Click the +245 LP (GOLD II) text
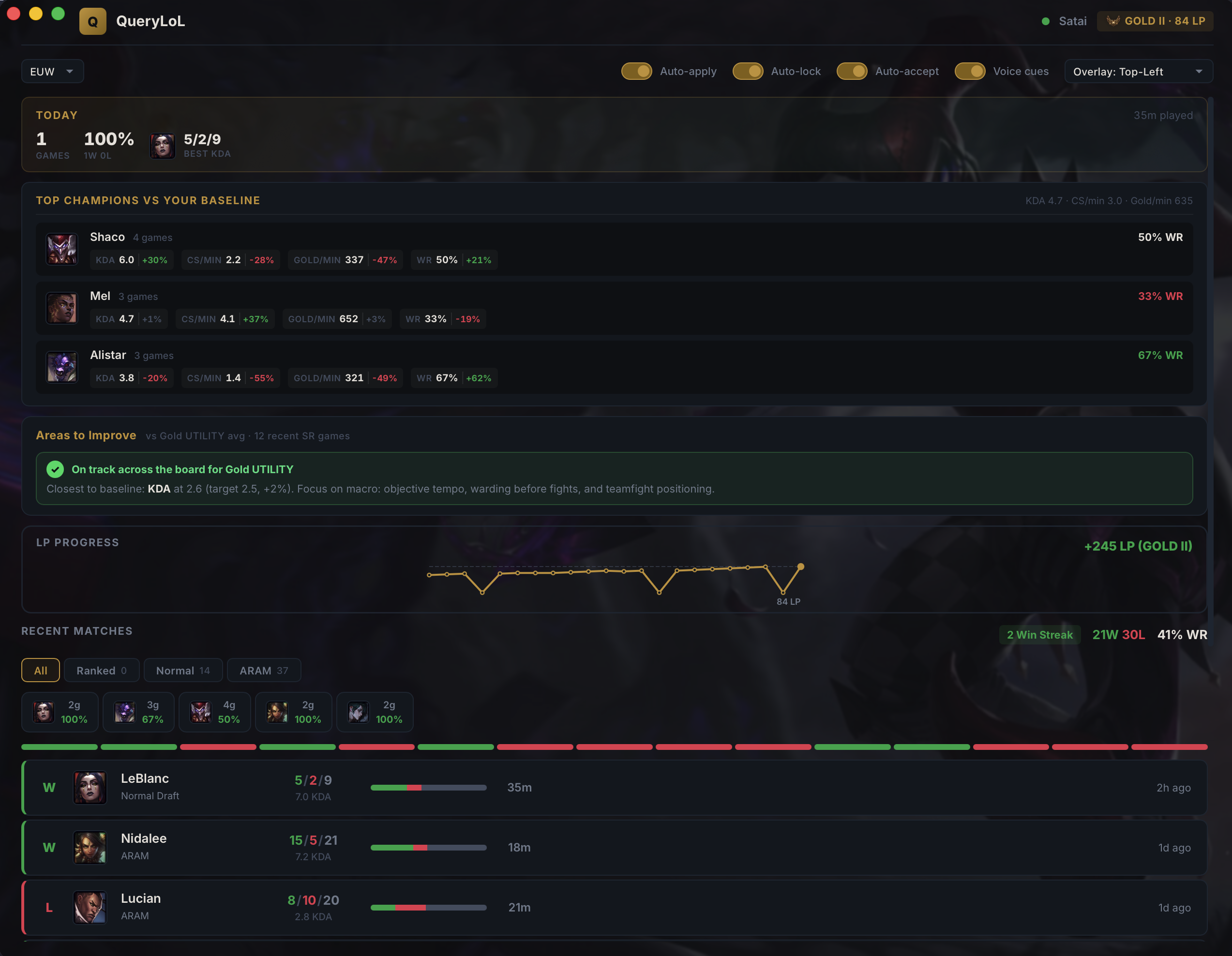The width and height of the screenshot is (1232, 956). coord(1138,546)
